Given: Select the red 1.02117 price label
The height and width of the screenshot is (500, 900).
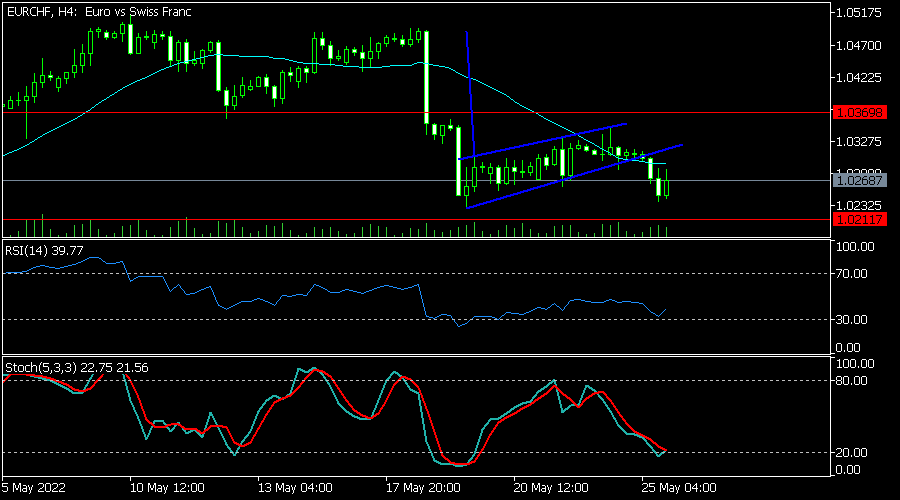Looking at the screenshot, I should (x=859, y=219).
